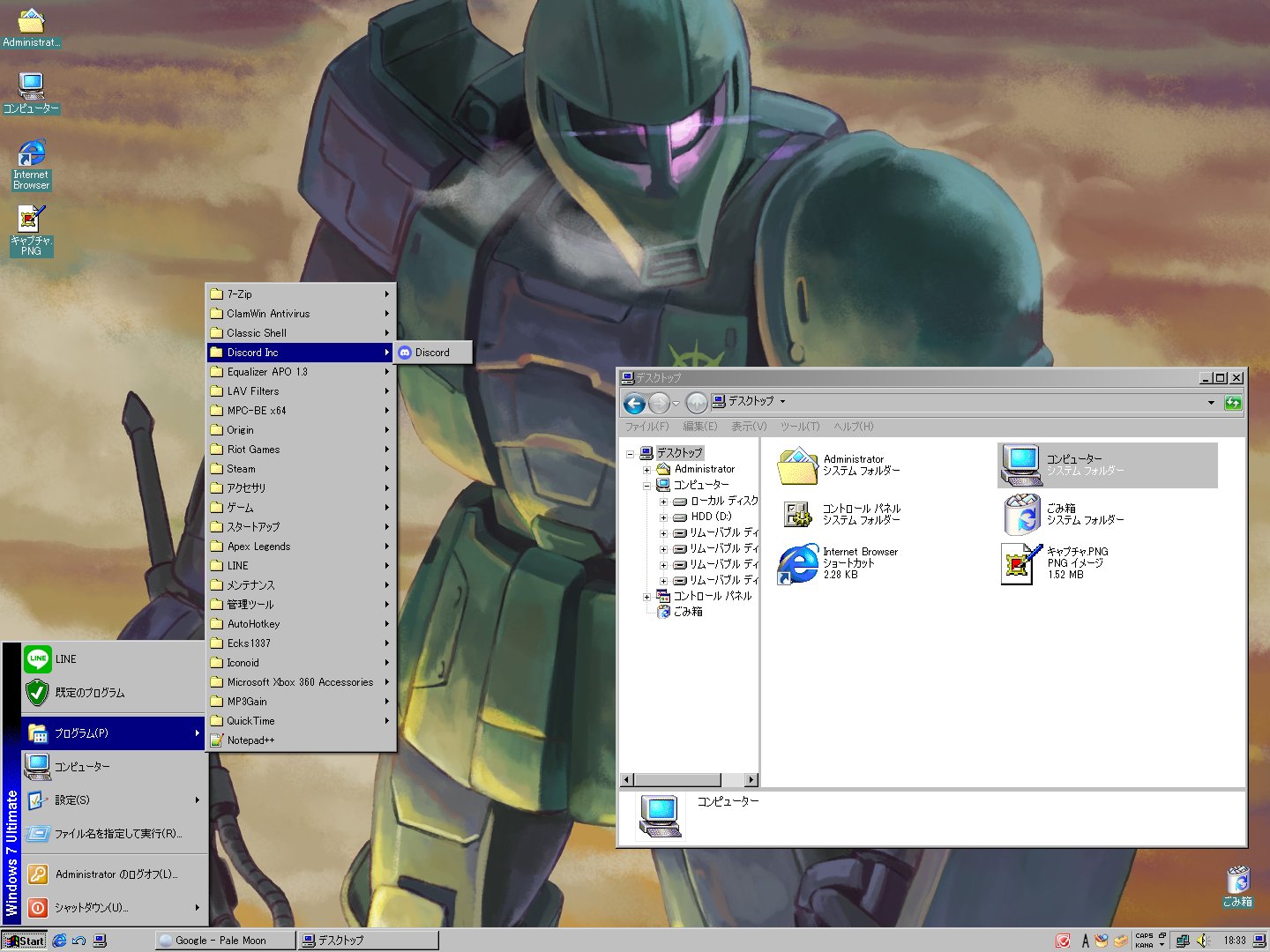
Task: Click the Forward arrow in Explorer window
Action: coord(659,403)
